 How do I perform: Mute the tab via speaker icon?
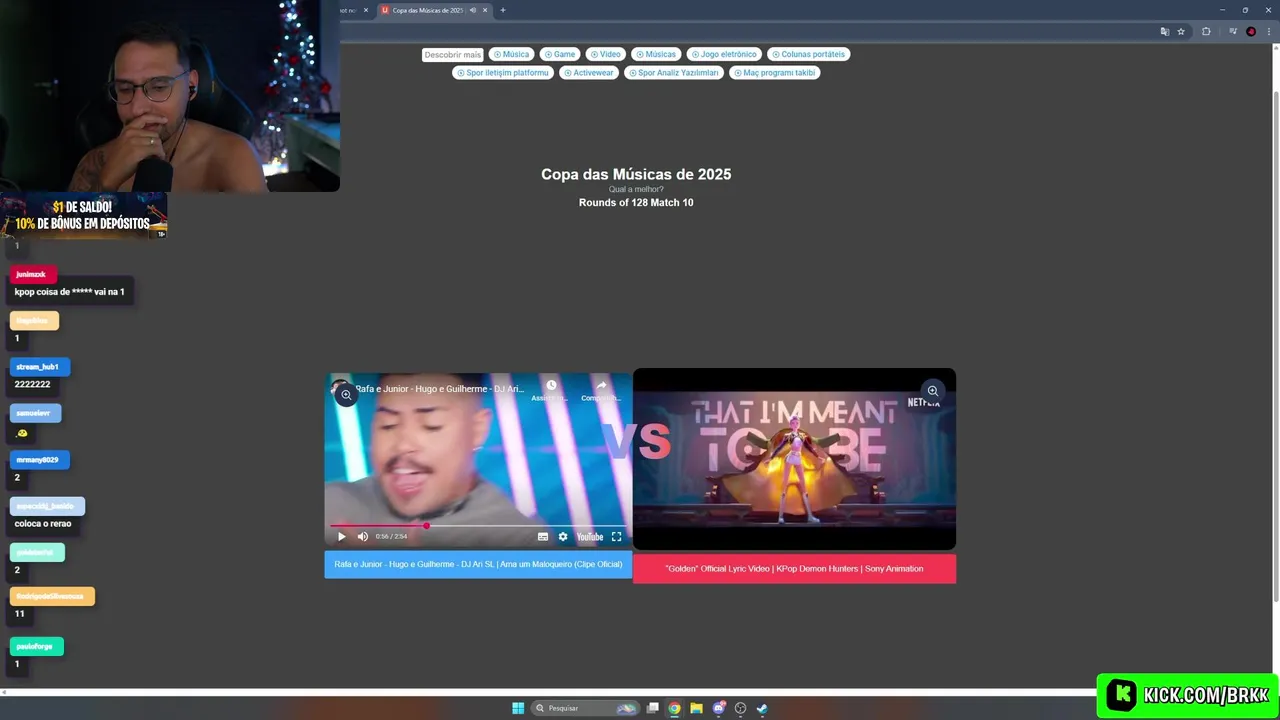(x=472, y=10)
